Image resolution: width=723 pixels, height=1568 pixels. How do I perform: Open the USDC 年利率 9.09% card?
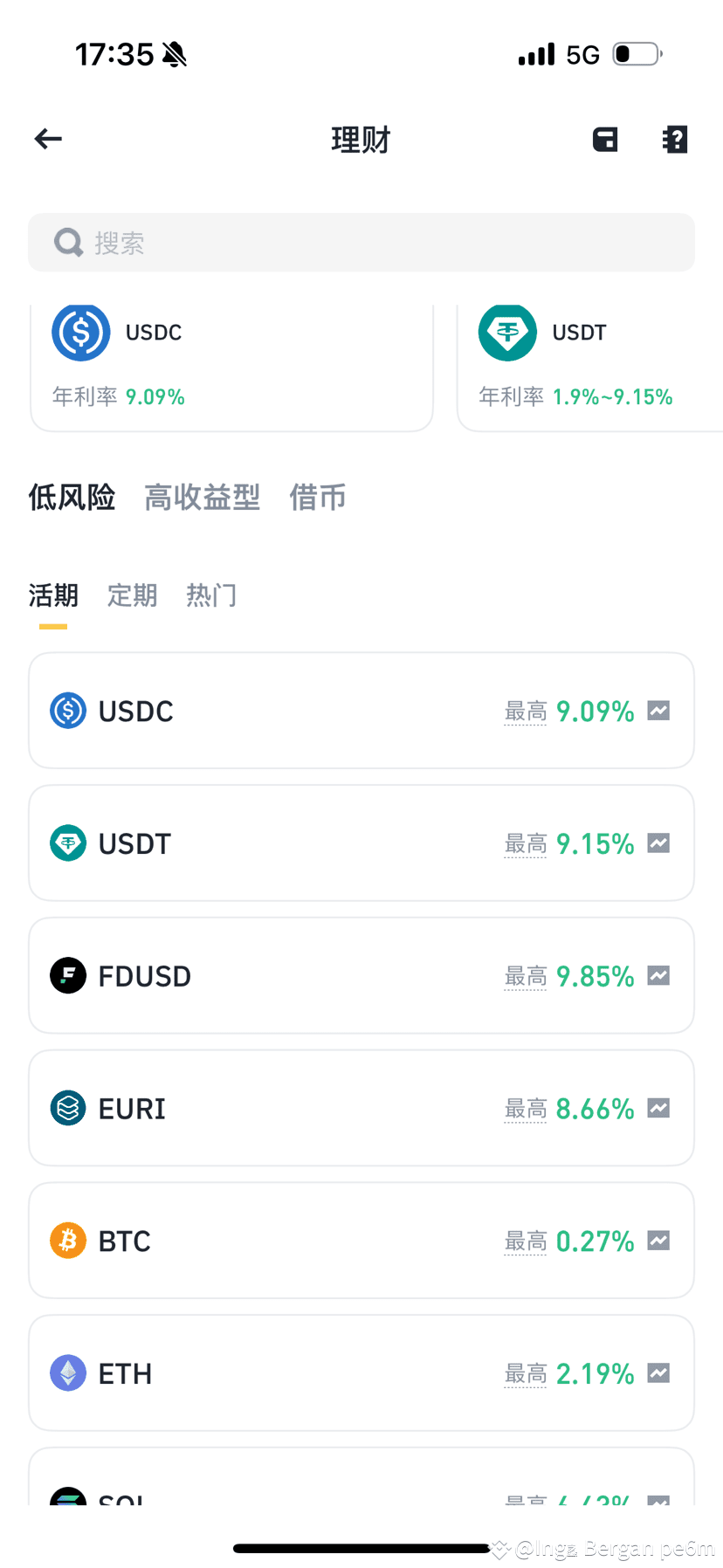(x=232, y=368)
